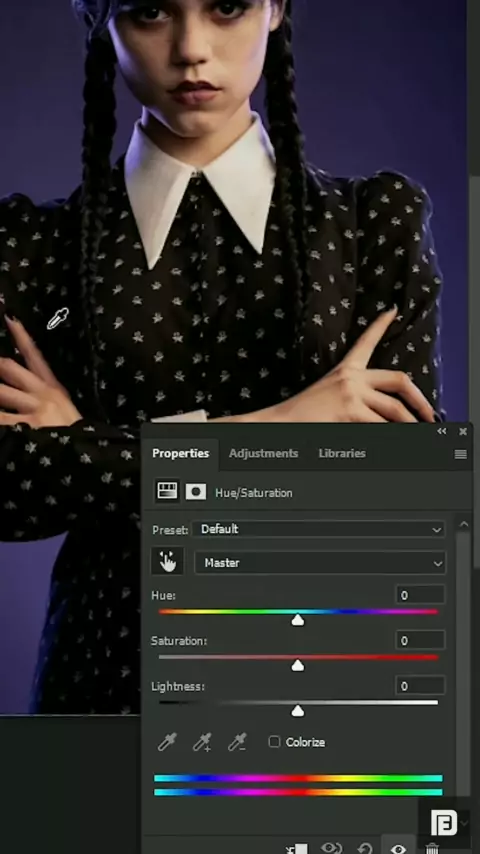Viewport: 480px width, 854px height.
Task: Focus the Hue value input field
Action: [420, 595]
